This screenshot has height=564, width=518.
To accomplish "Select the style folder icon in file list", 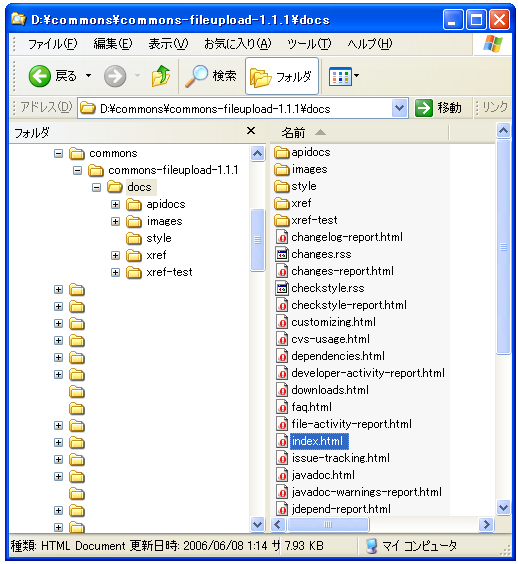I will point(281,186).
